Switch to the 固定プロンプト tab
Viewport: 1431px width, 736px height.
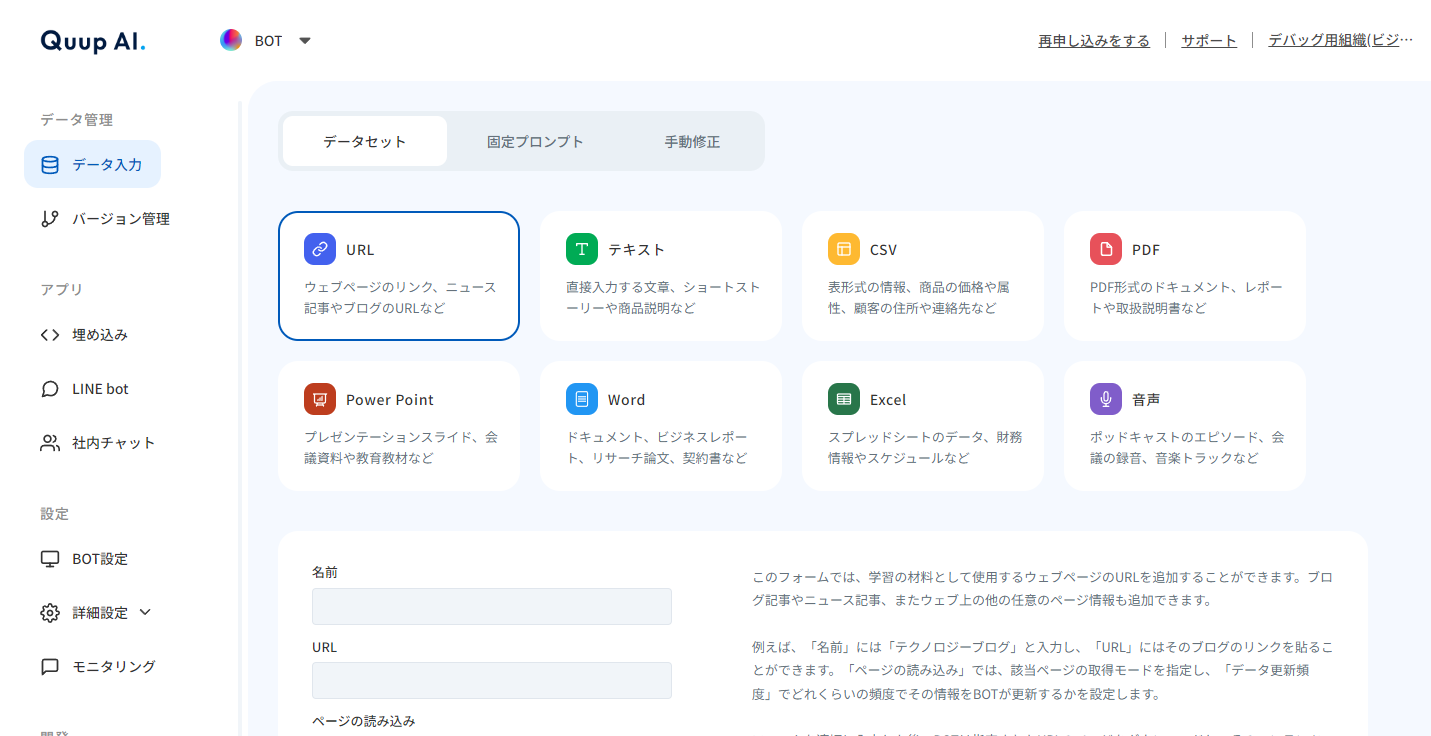pos(535,141)
